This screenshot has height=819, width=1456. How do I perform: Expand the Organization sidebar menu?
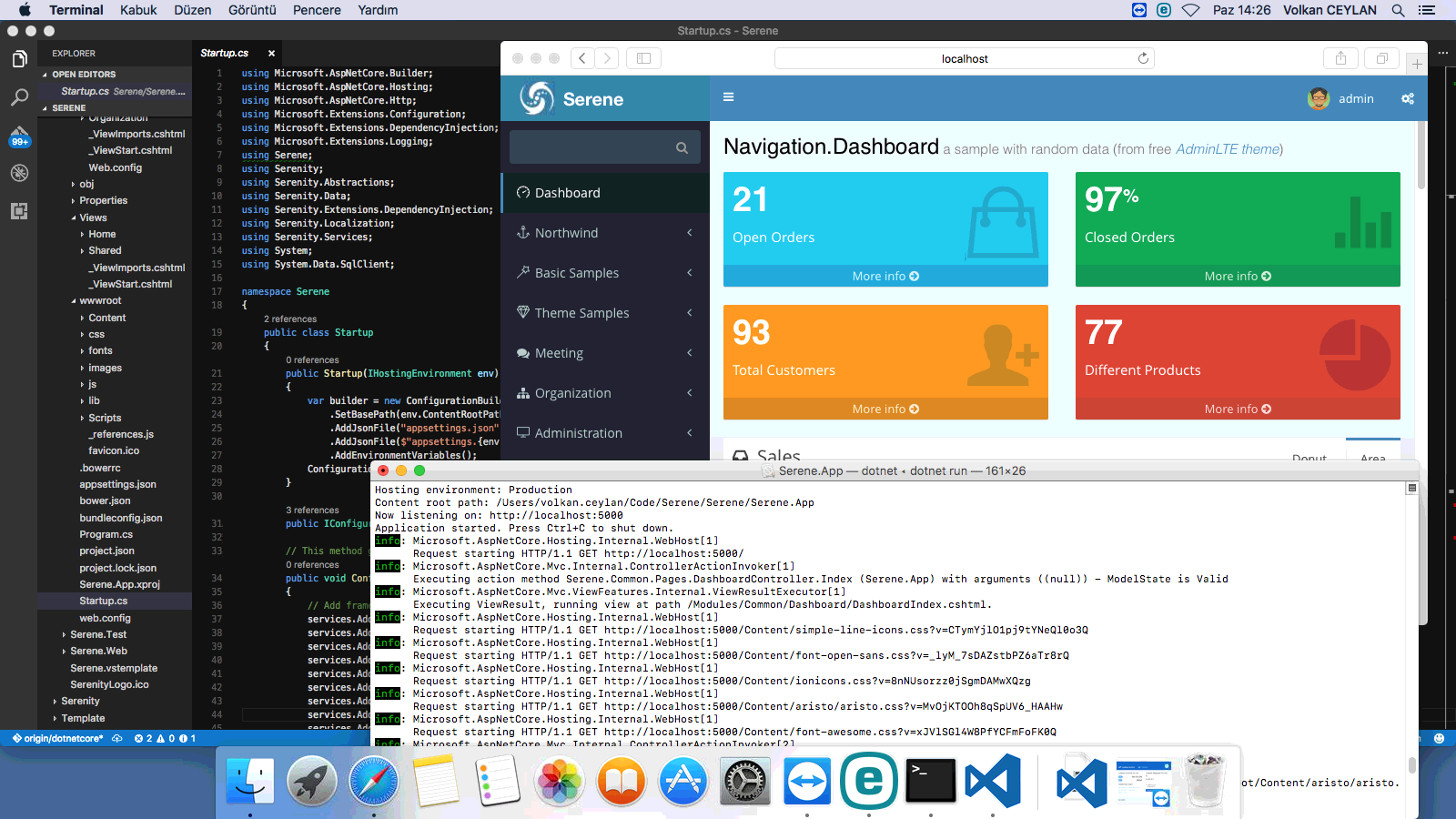pyautogui.click(x=604, y=393)
